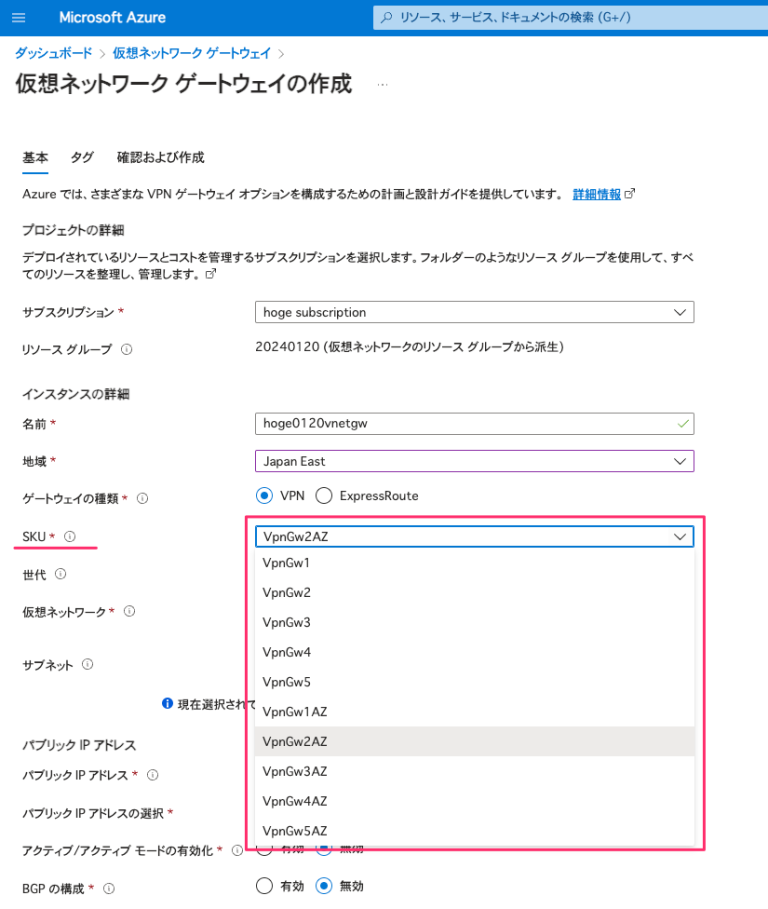Click the インスタンスの詳細 heading
Viewport: 768px width, 909px height.
coord(76,394)
